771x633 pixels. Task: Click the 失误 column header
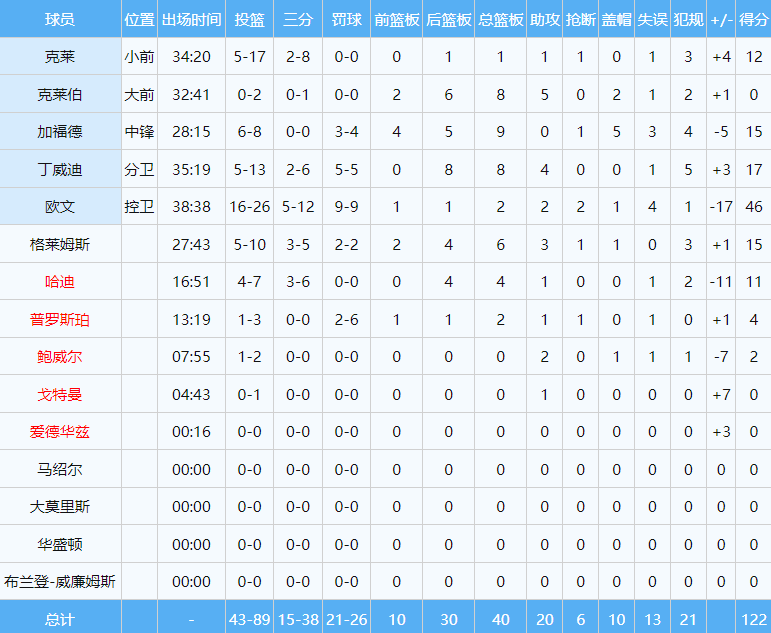(x=652, y=20)
